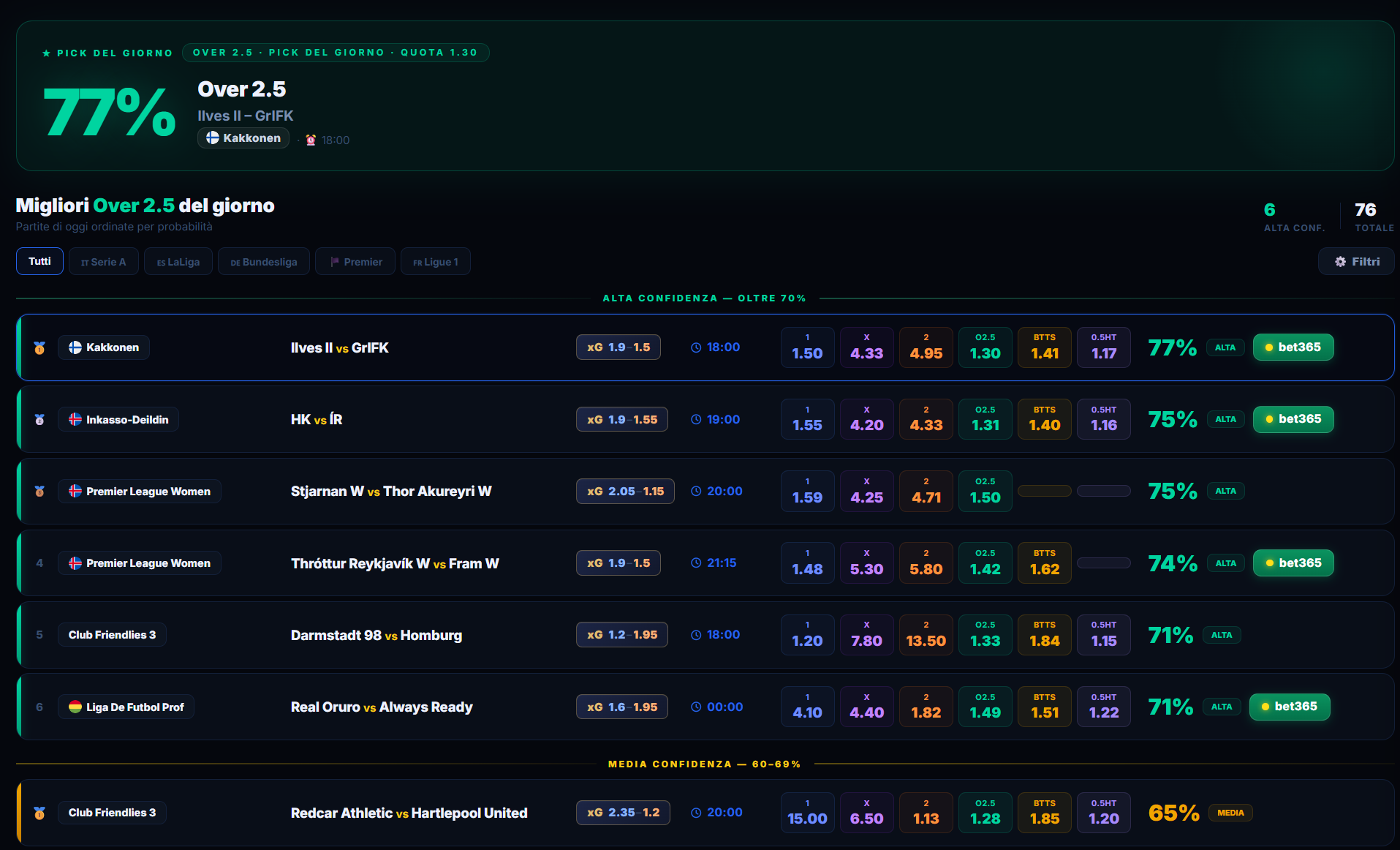1400x850 pixels.
Task: Click the gold medal icon for Ilves II match
Action: [39, 347]
